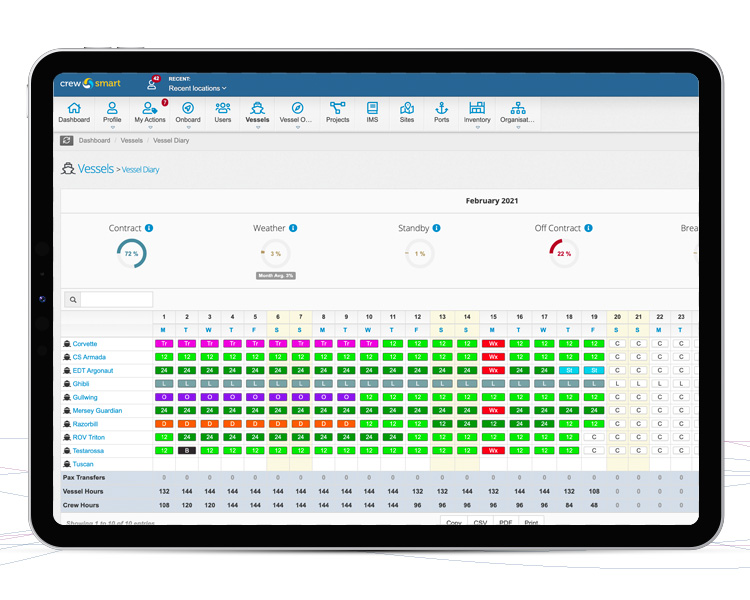
Task: Open the Mersey Guardian vessel link
Action: pyautogui.click(x=98, y=410)
